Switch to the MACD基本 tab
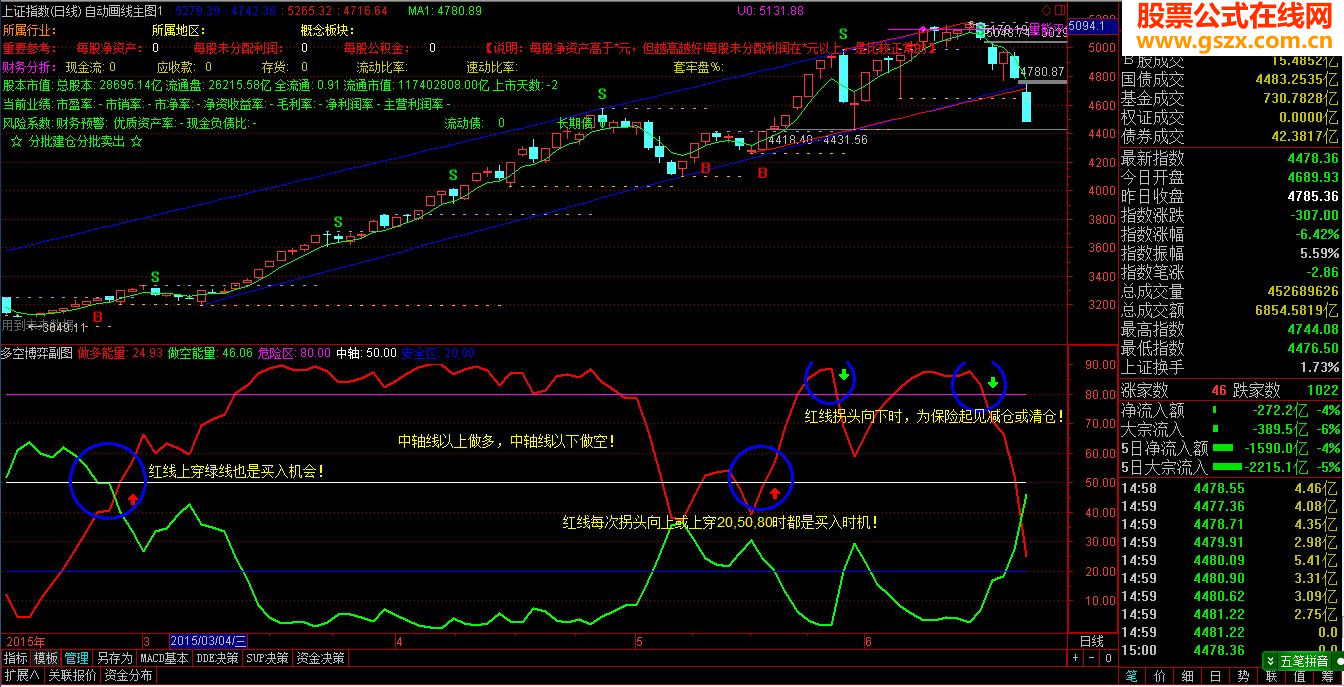 (x=164, y=658)
